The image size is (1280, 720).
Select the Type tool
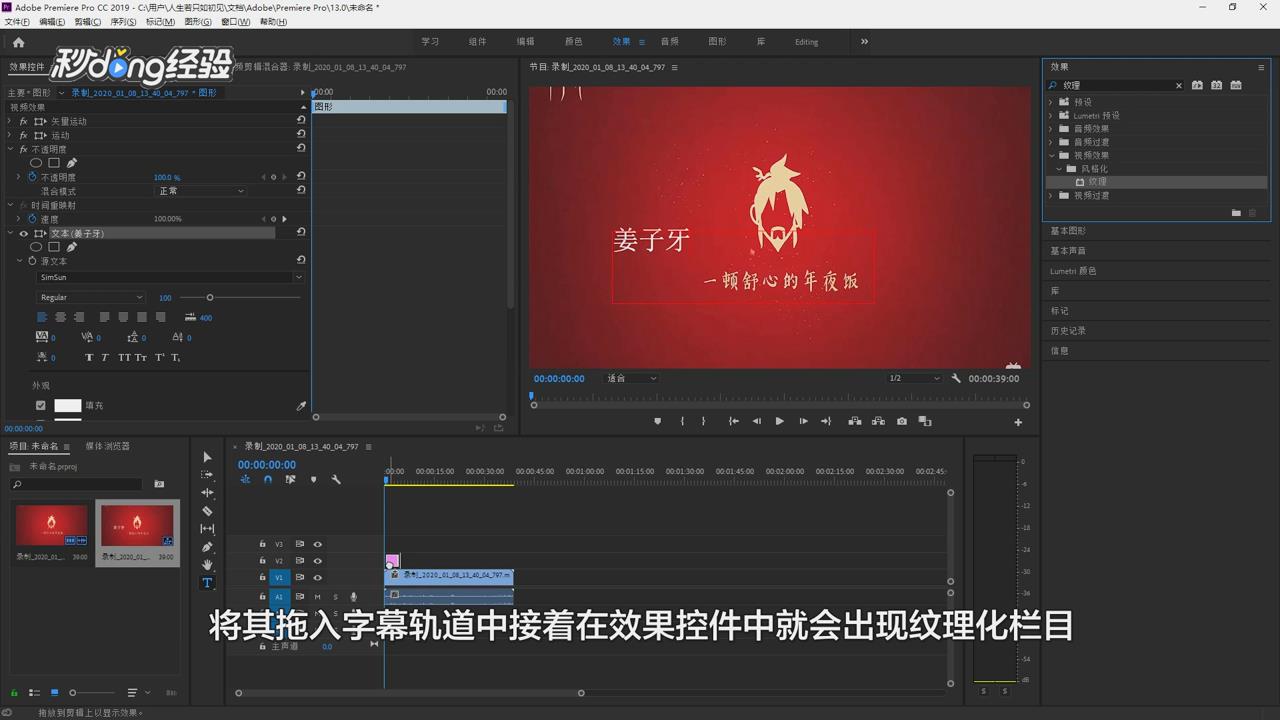pyautogui.click(x=207, y=583)
